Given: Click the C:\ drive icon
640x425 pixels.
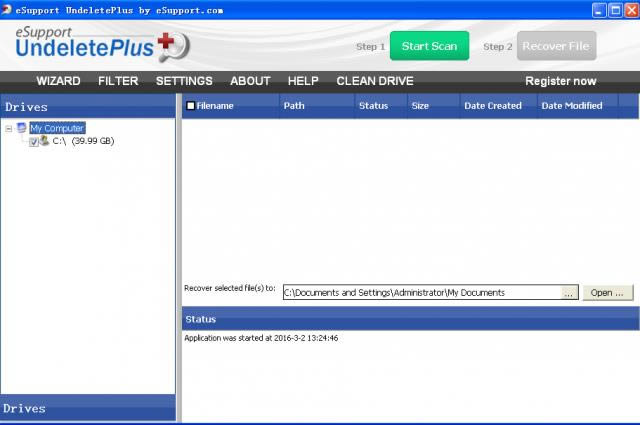Looking at the screenshot, I should point(45,141).
